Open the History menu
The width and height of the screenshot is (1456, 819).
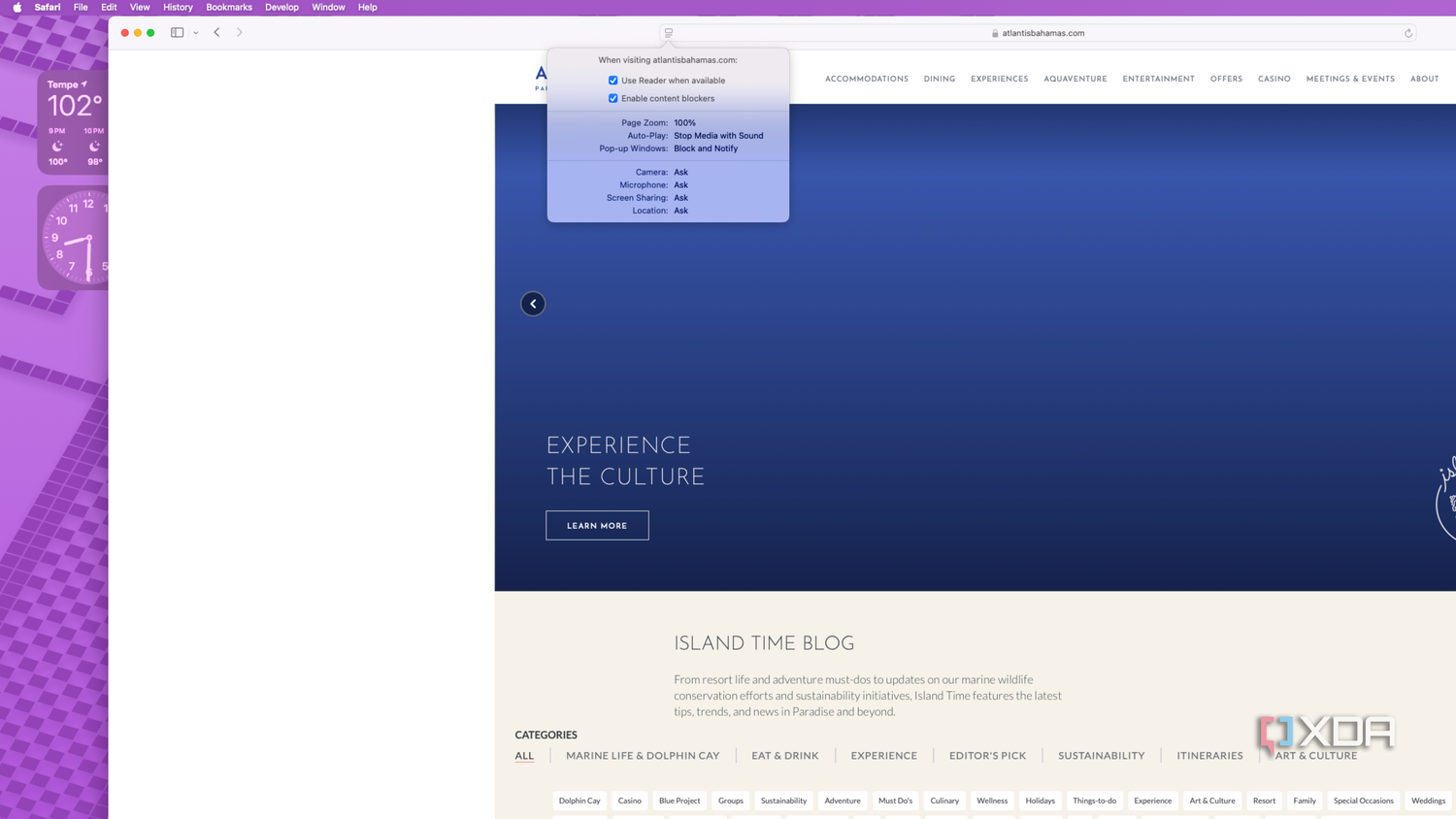(x=178, y=7)
